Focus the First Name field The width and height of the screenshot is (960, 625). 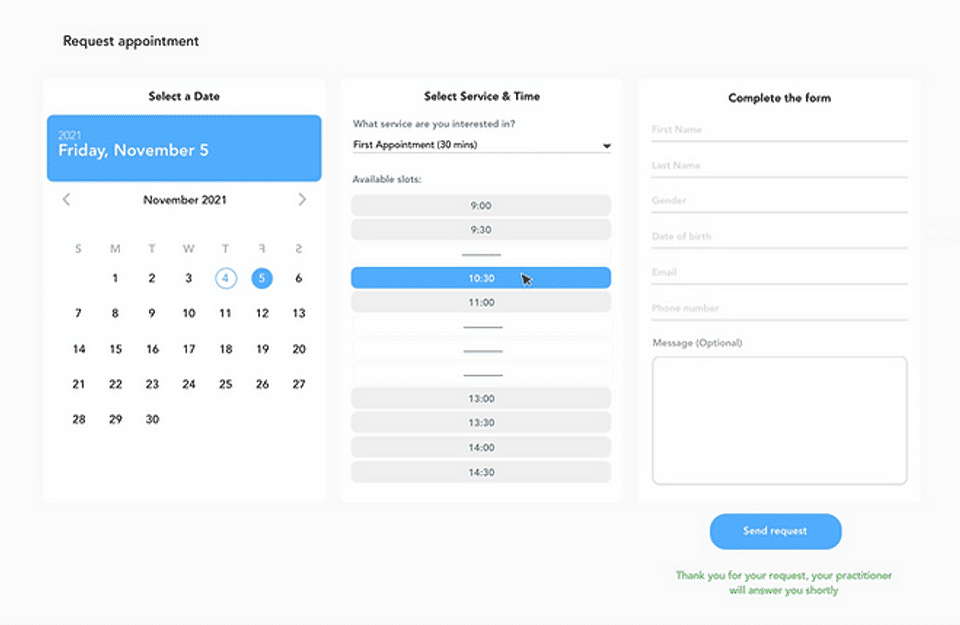[779, 130]
